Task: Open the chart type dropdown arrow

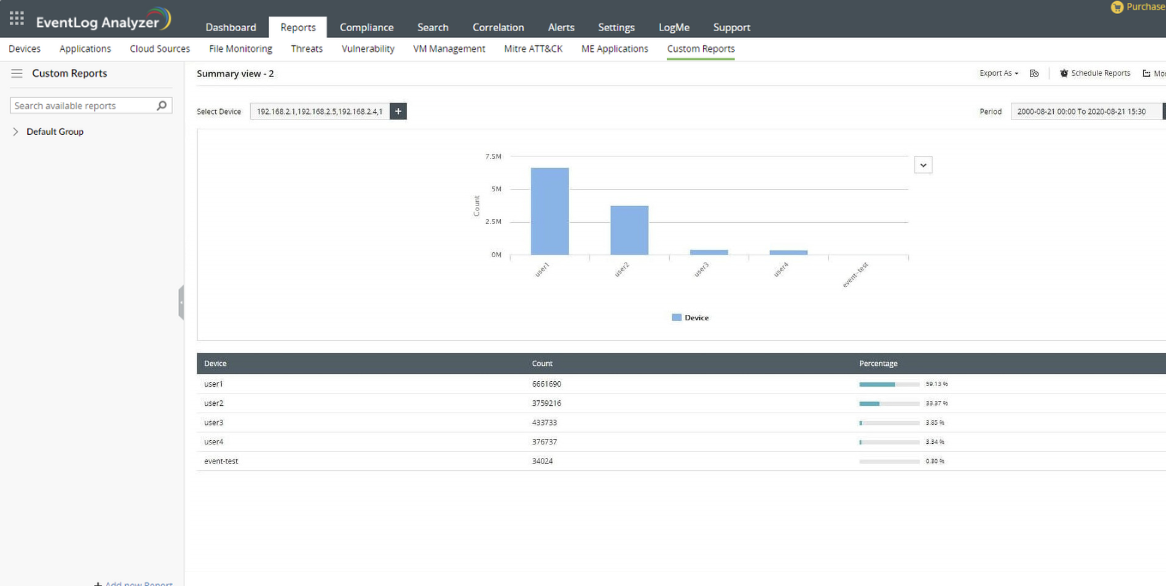Action: tap(923, 165)
